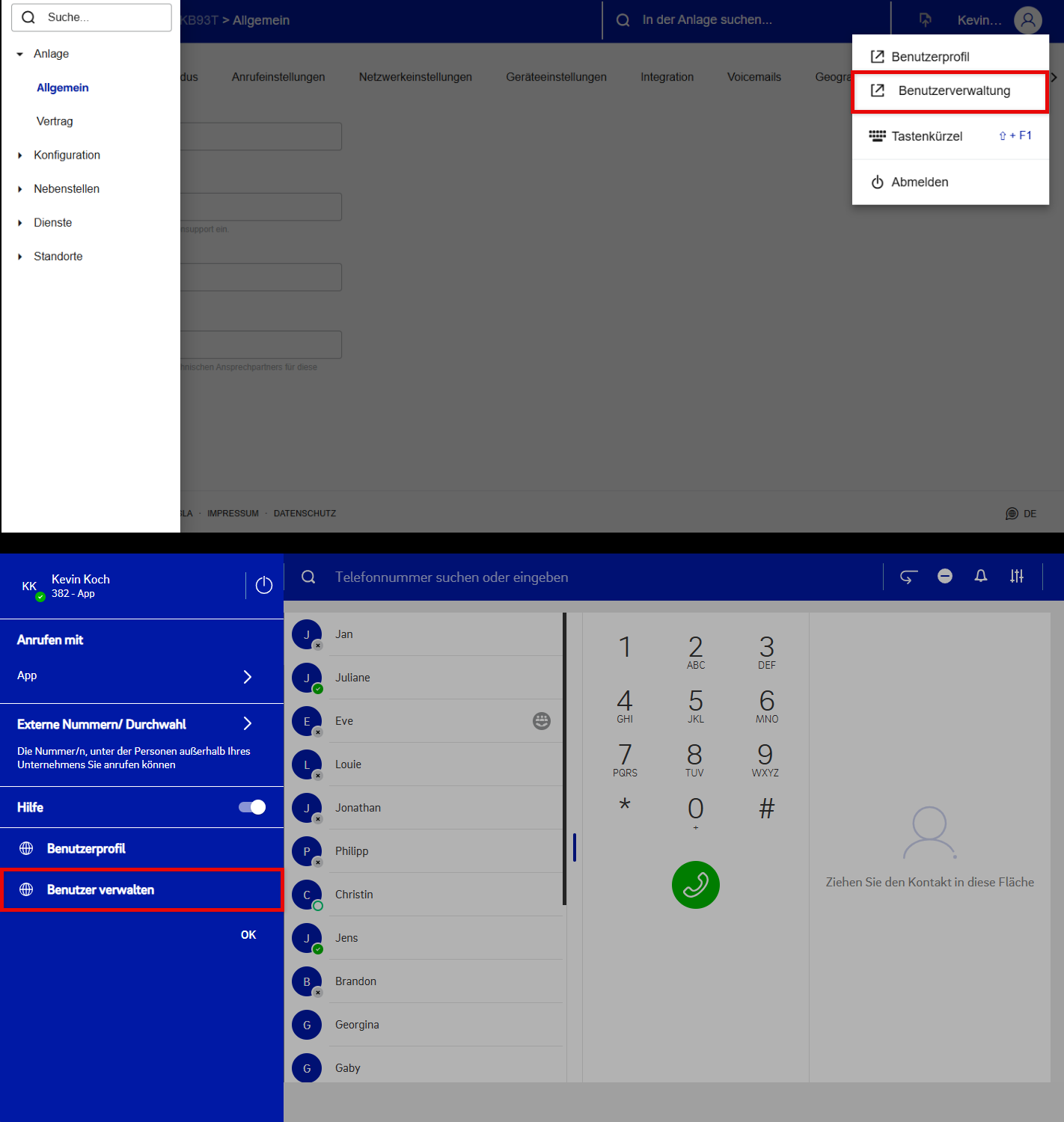Toggle the Hilfe switch off
This screenshot has height=1122, width=1064.
coord(252,807)
